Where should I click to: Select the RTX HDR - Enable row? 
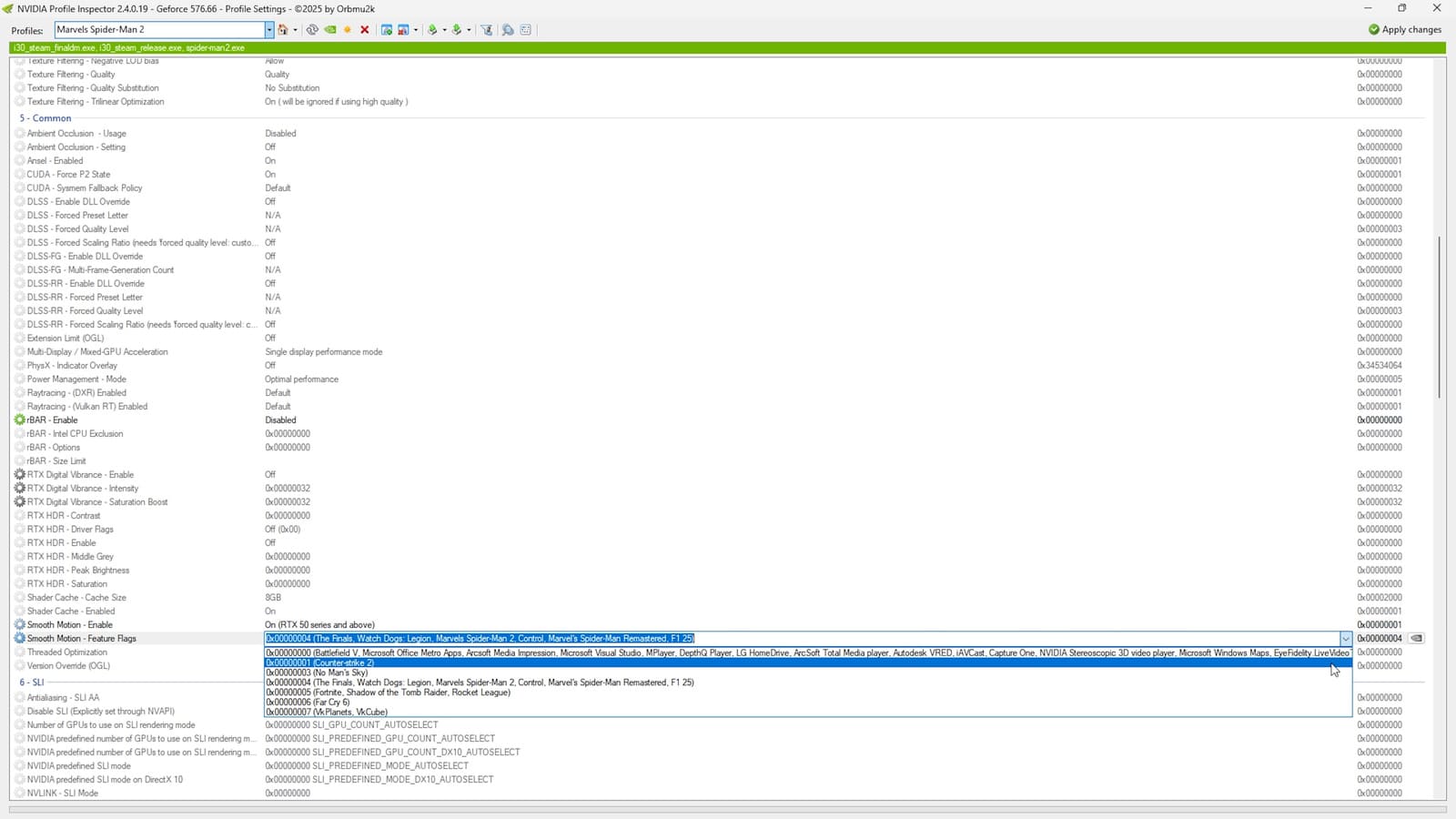pos(719,543)
